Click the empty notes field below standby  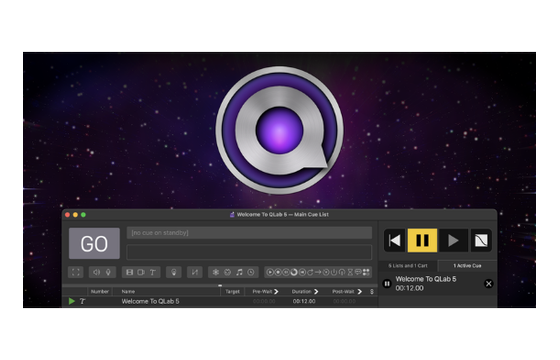249,252
